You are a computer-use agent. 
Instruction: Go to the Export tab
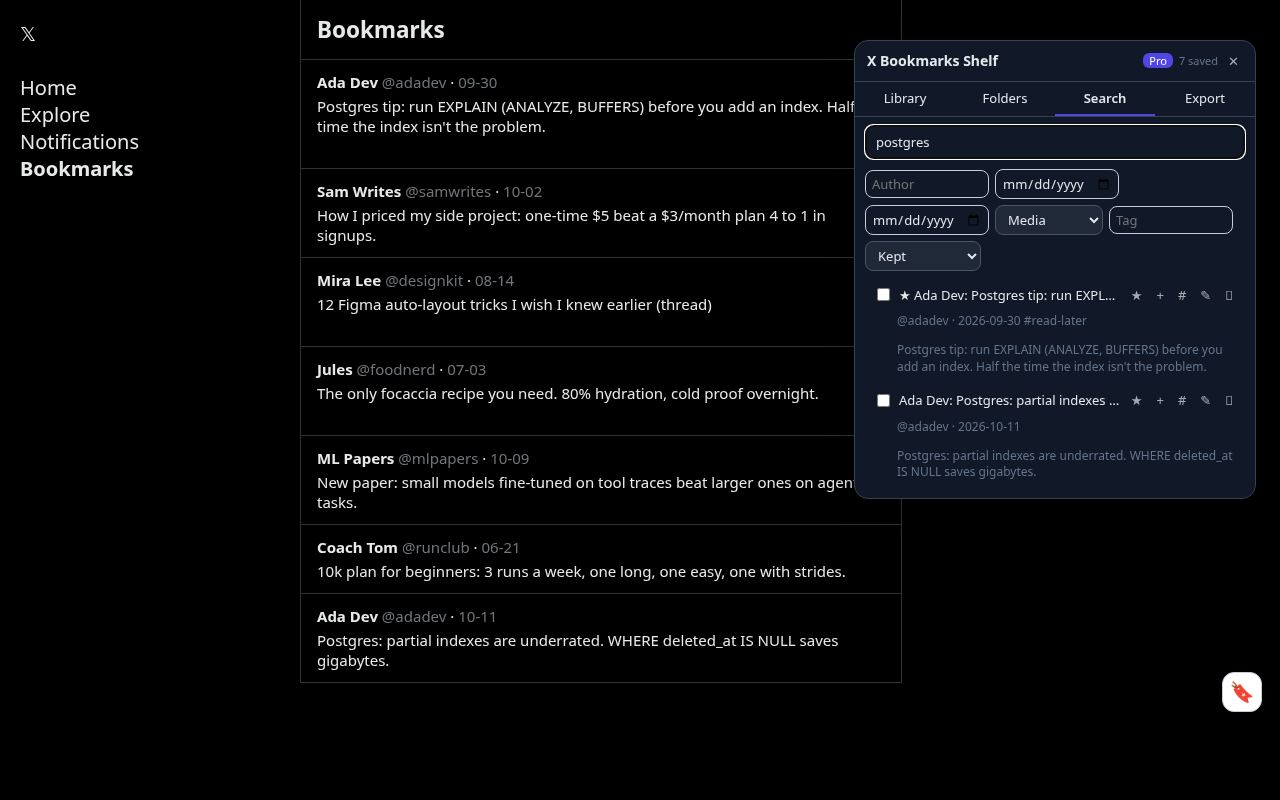click(x=1205, y=98)
